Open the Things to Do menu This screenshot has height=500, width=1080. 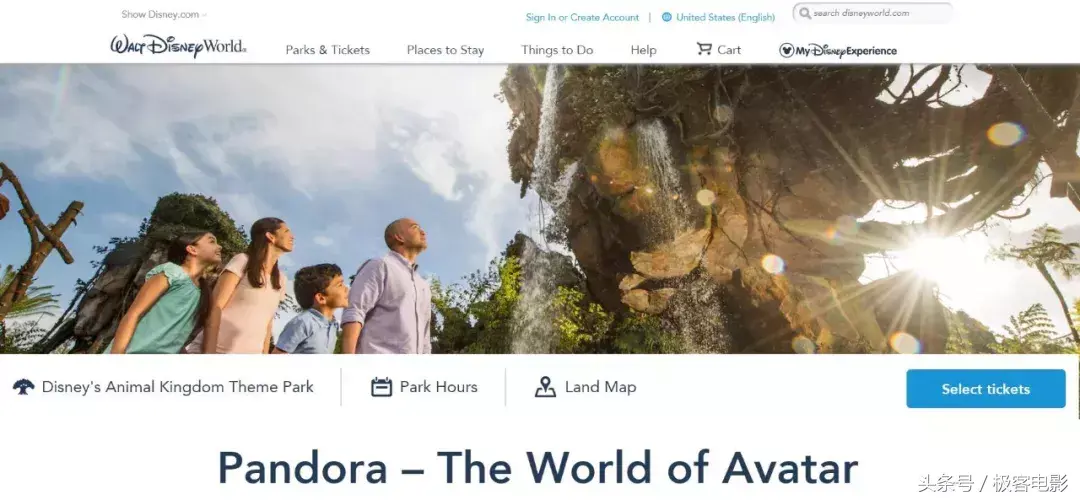(x=557, y=50)
